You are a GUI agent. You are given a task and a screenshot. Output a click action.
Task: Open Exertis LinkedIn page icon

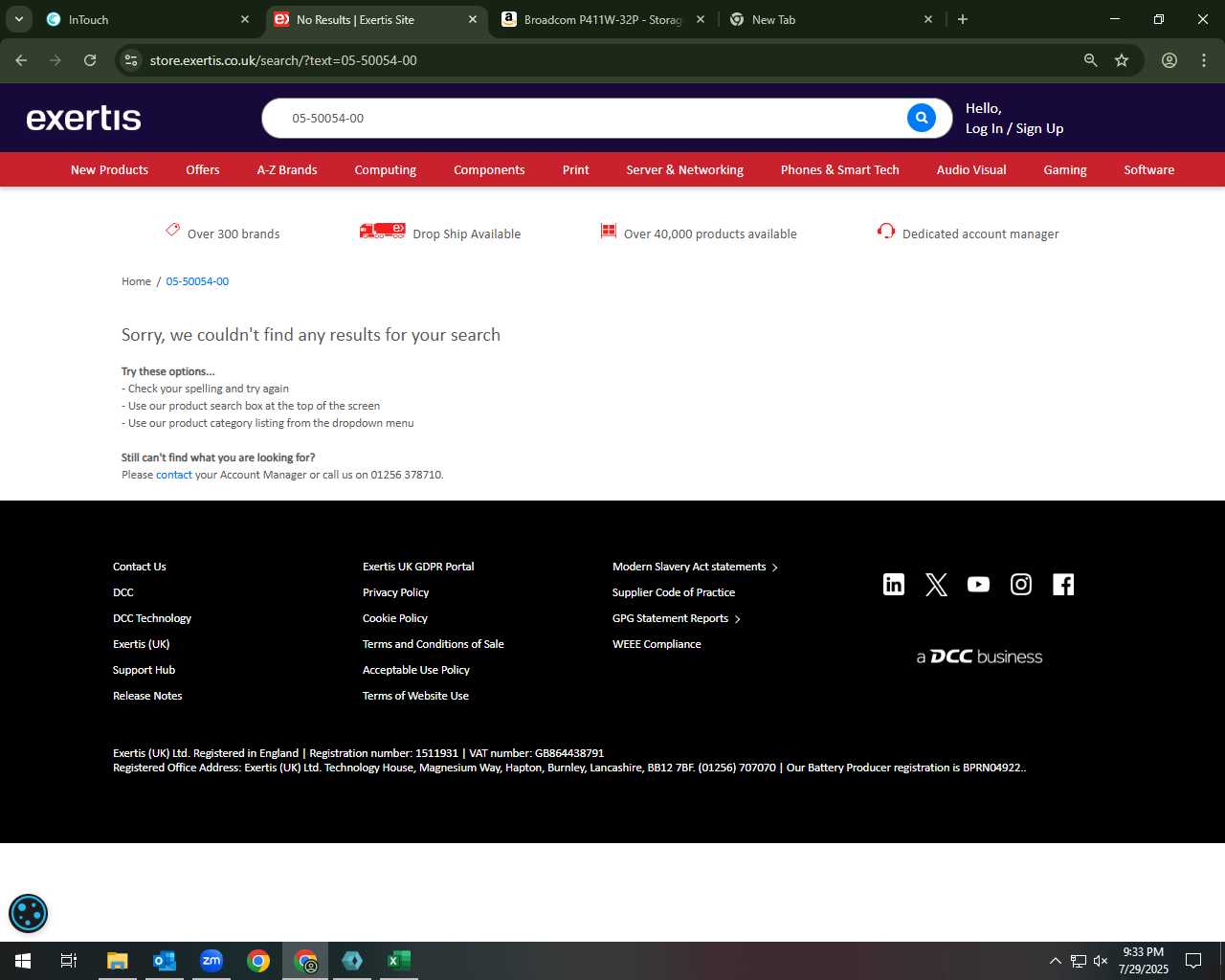click(894, 585)
